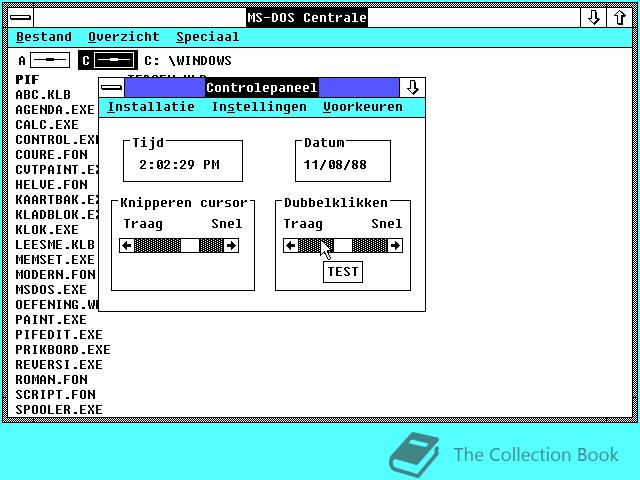The height and width of the screenshot is (480, 640).
Task: Click left arrow of Dubbelklikken slider
Action: click(291, 246)
